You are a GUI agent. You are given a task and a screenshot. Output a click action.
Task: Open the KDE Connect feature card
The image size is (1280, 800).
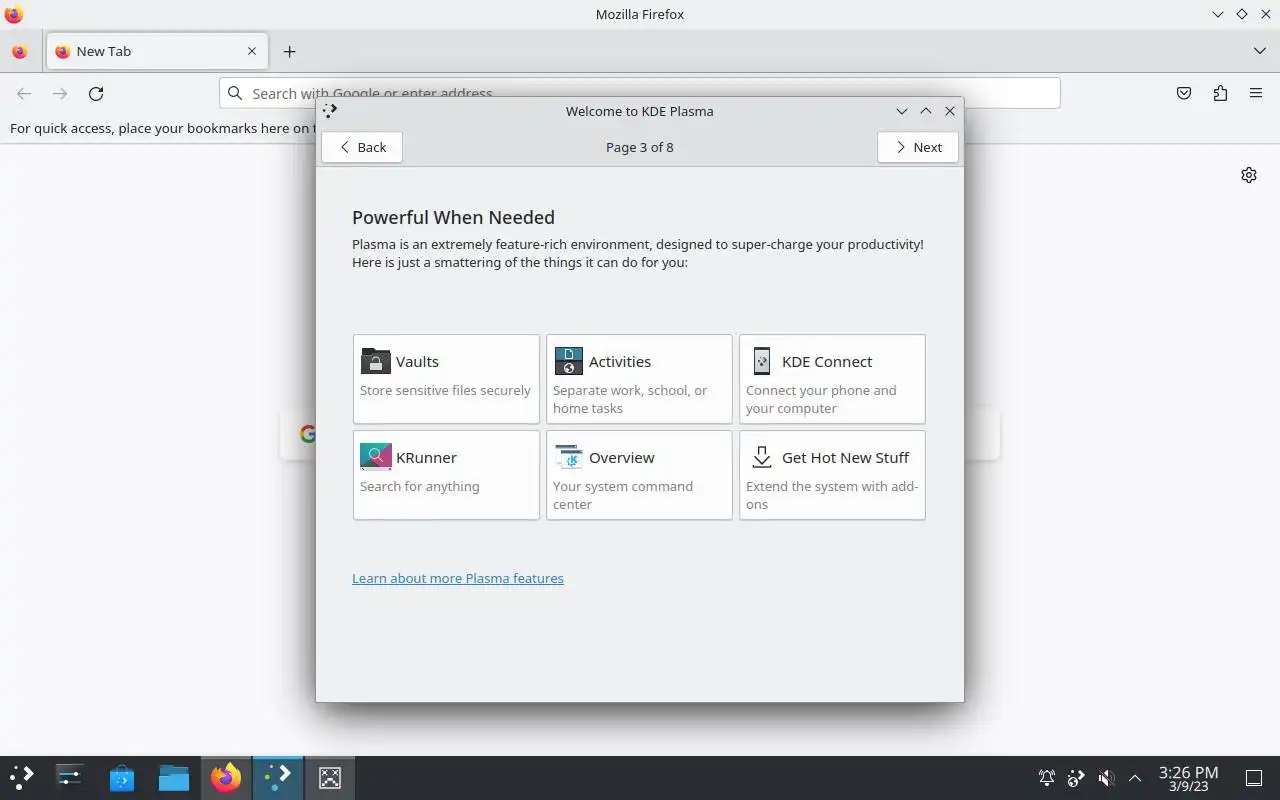click(832, 379)
